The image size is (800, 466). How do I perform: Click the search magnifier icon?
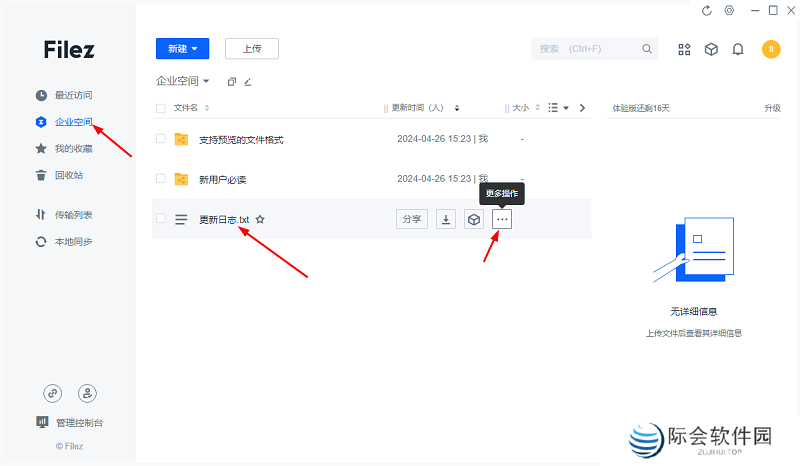[x=646, y=48]
